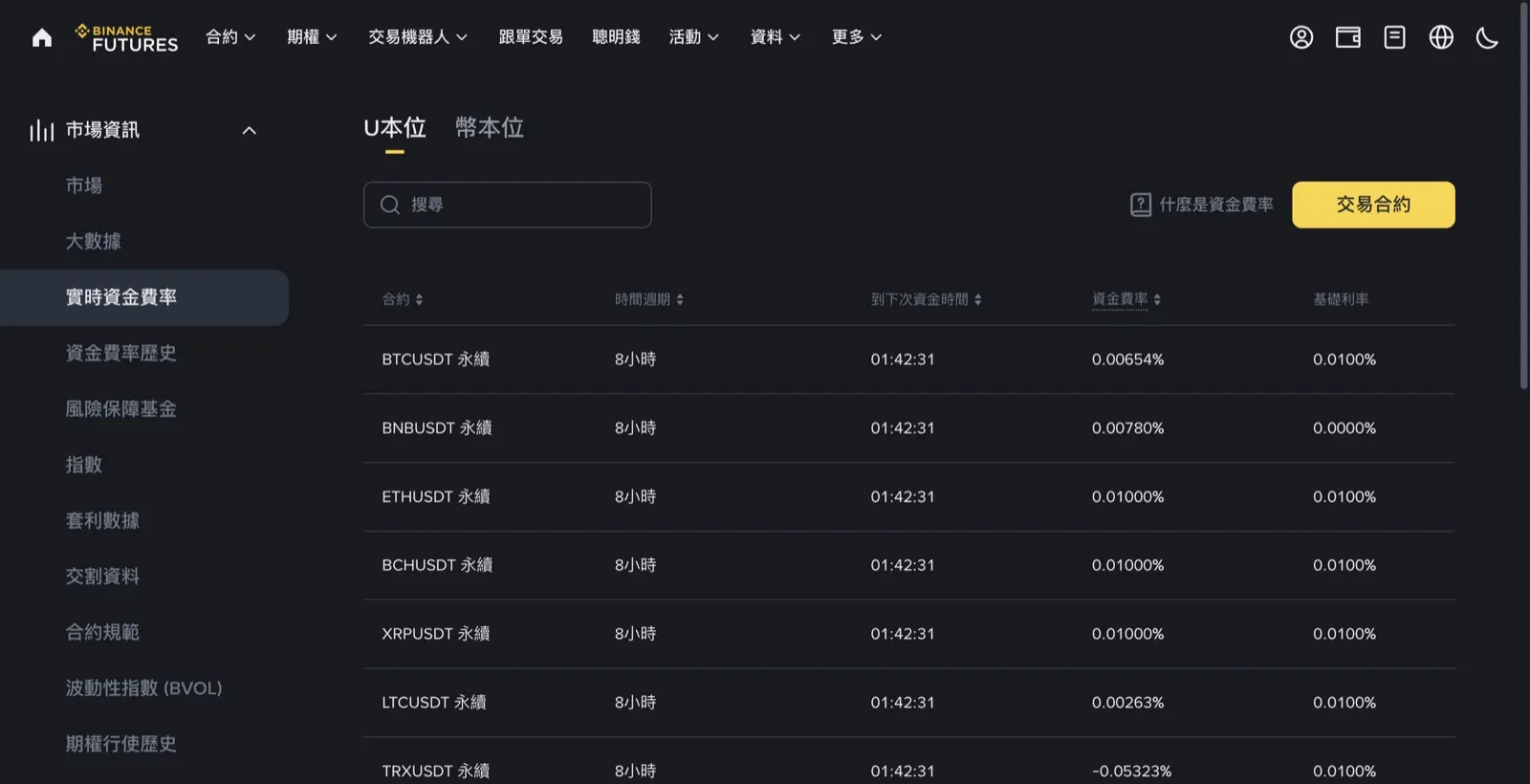Open 套利數據 in the sidebar
Image resolution: width=1530 pixels, height=784 pixels.
pos(102,521)
